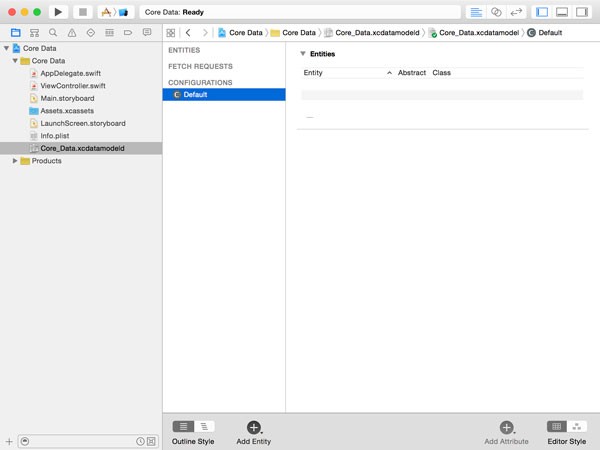Screen dimensions: 600x450
Task: Expand the Products folder
Action: 15,161
